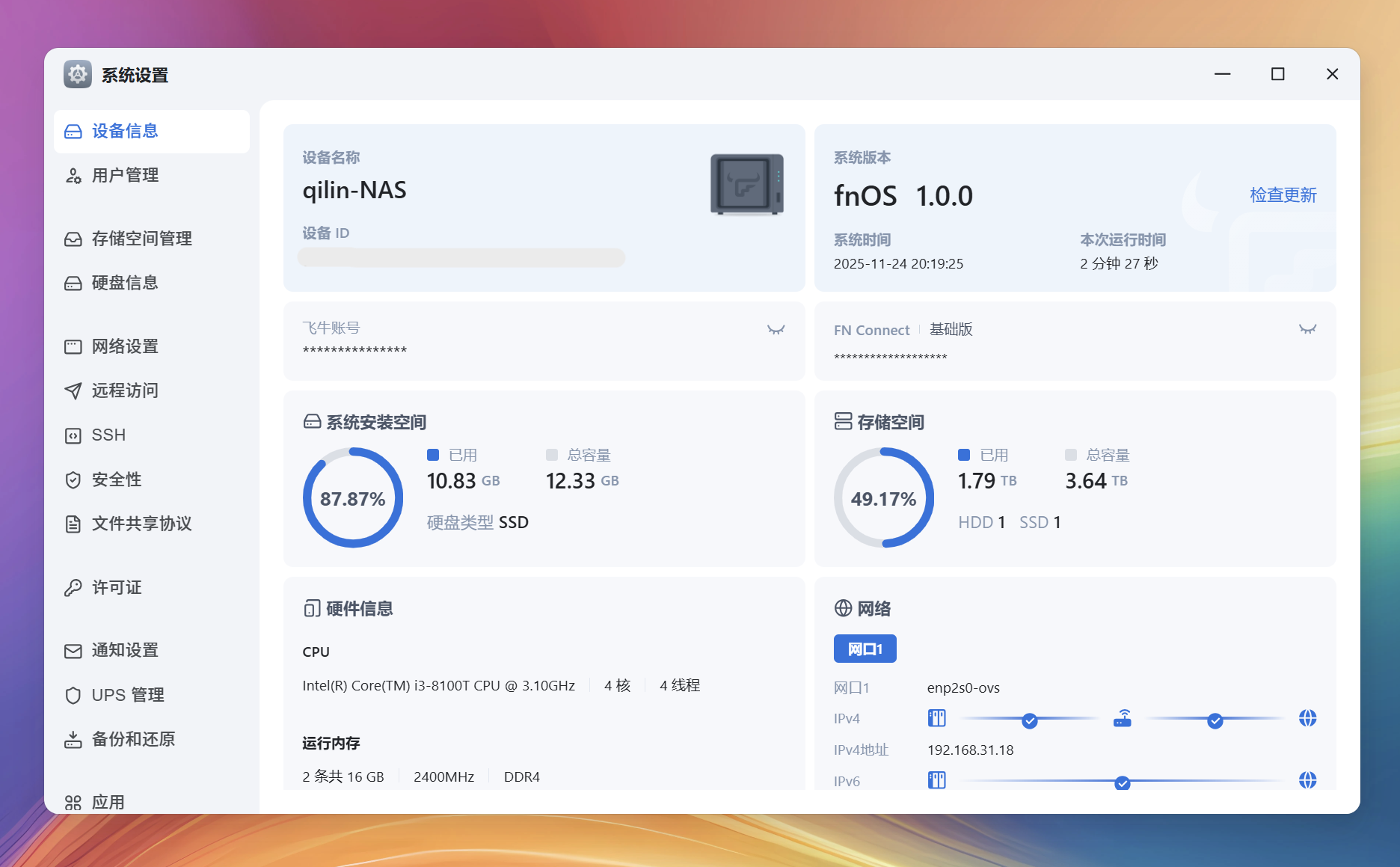Click the 1.79 TB used value
The width and height of the screenshot is (1400, 867).
(x=987, y=481)
